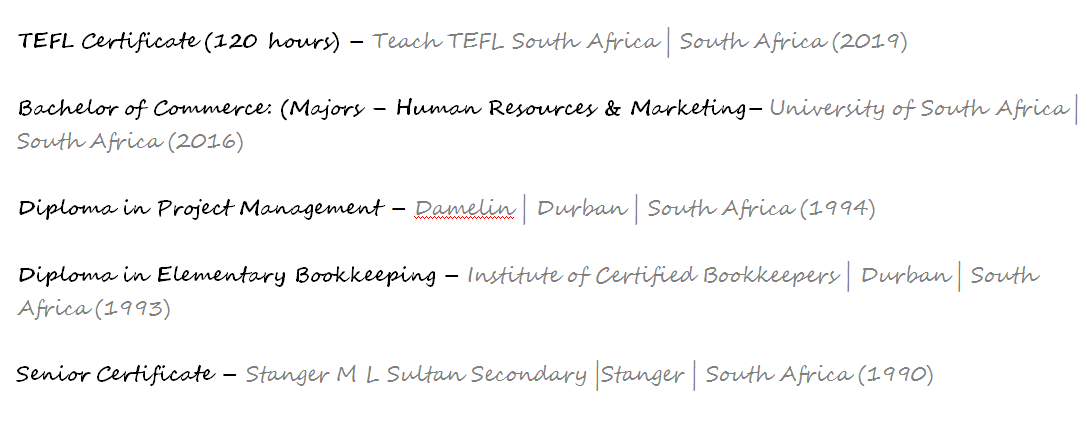Image resolution: width=1087 pixels, height=438 pixels.
Task: Click 'Stanger M L Sultan Secondary' text
Action: 416,375
